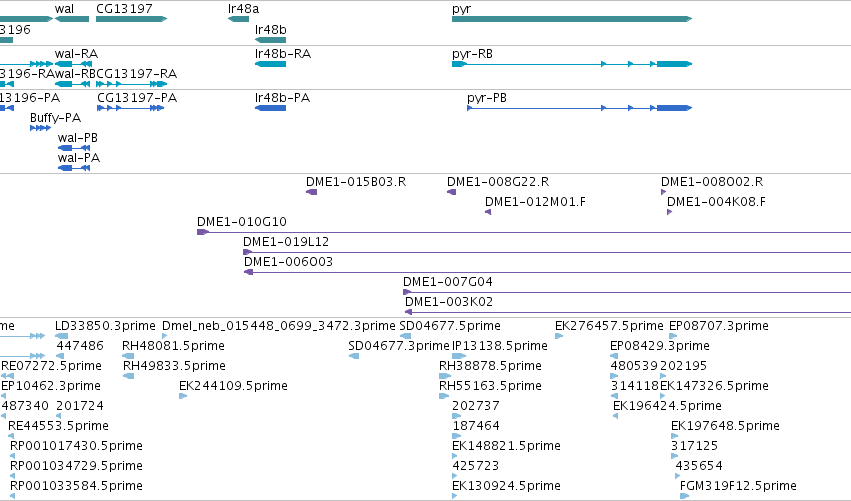Click the DME1-010G10 BAC label
This screenshot has width=851, height=501.
click(242, 222)
